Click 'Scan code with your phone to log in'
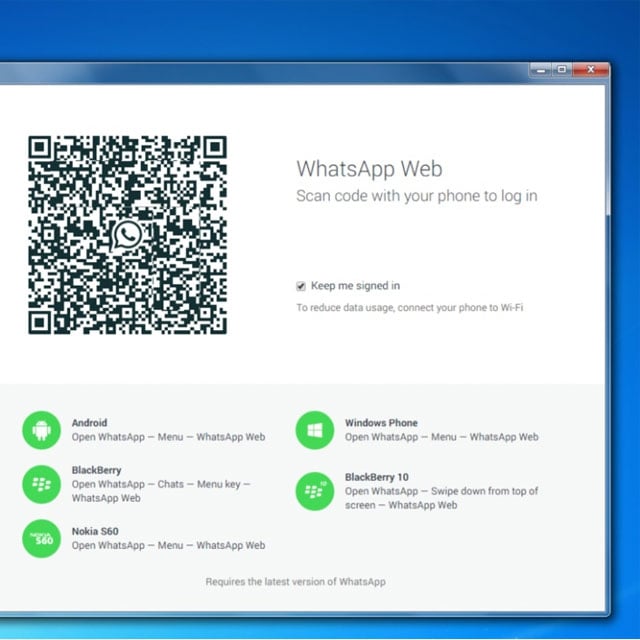Viewport: 640px width, 640px height. 416,196
